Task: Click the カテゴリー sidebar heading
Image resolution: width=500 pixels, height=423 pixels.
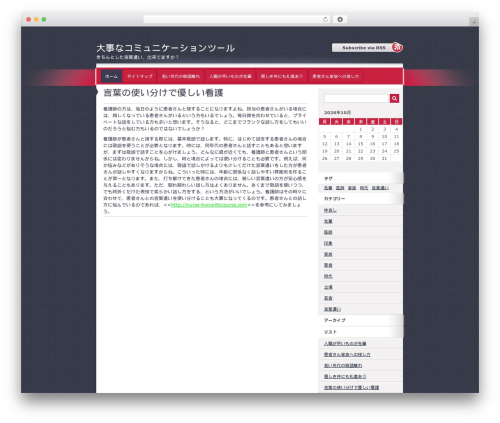Action: [334, 199]
